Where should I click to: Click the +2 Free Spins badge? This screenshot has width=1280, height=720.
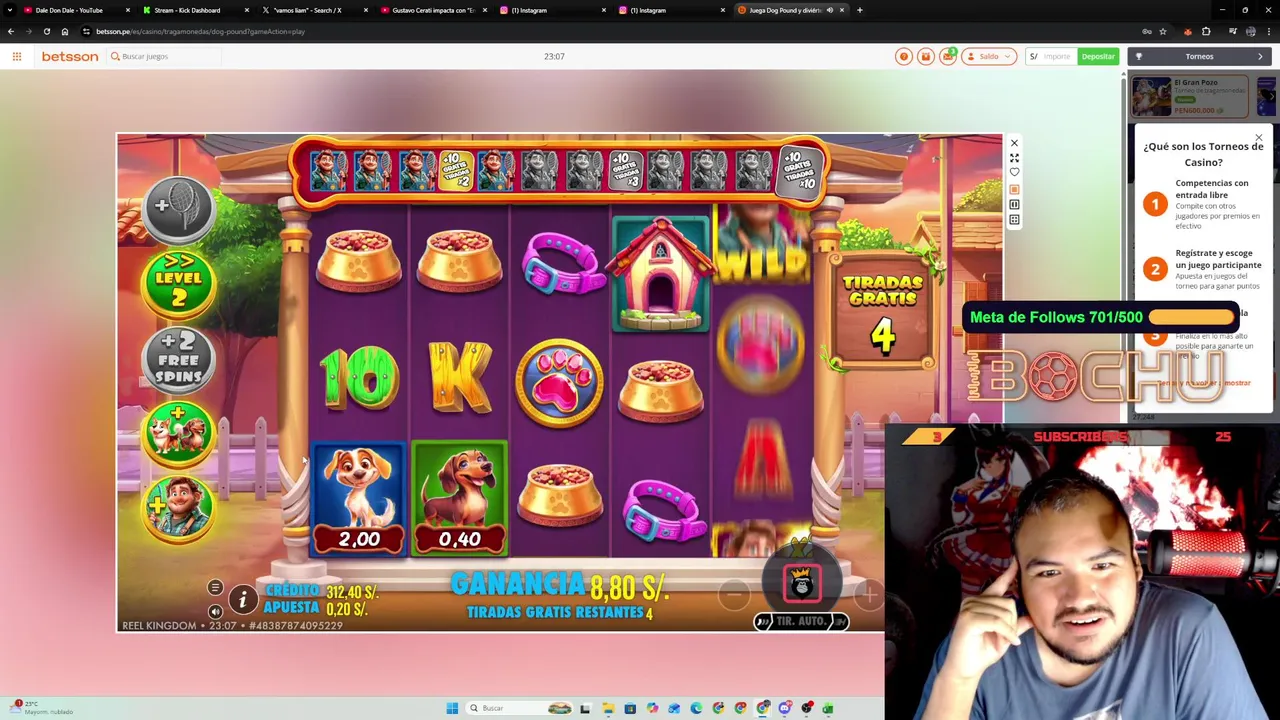[178, 359]
